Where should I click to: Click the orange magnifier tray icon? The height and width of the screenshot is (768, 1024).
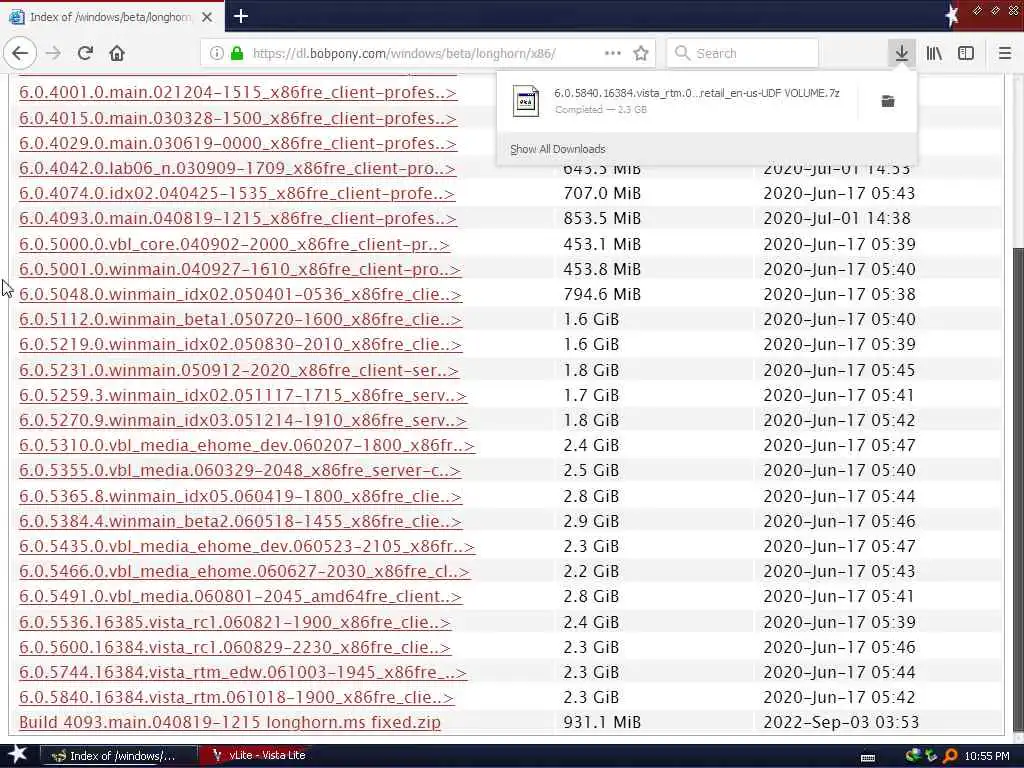point(950,756)
